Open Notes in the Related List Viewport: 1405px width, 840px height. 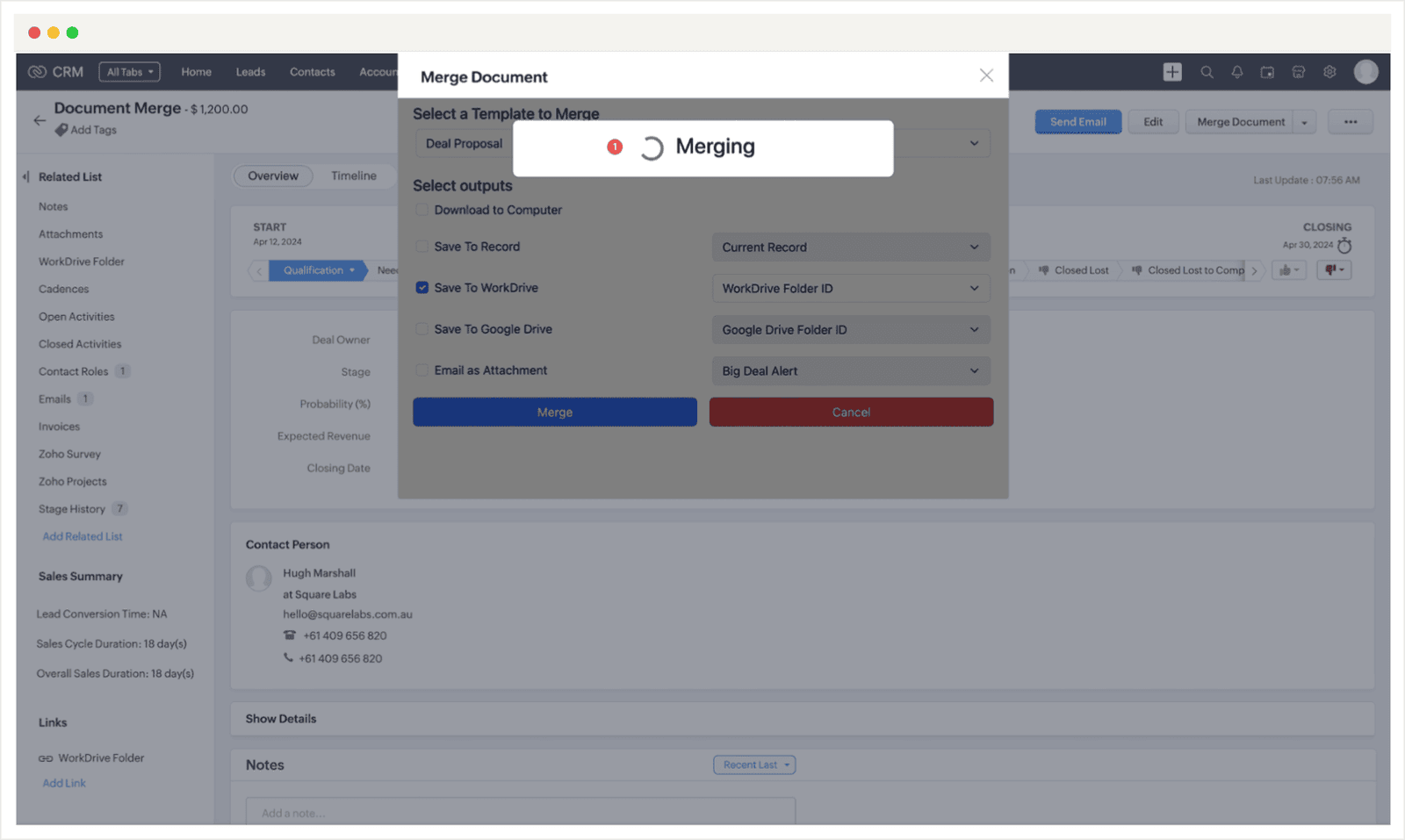54,207
